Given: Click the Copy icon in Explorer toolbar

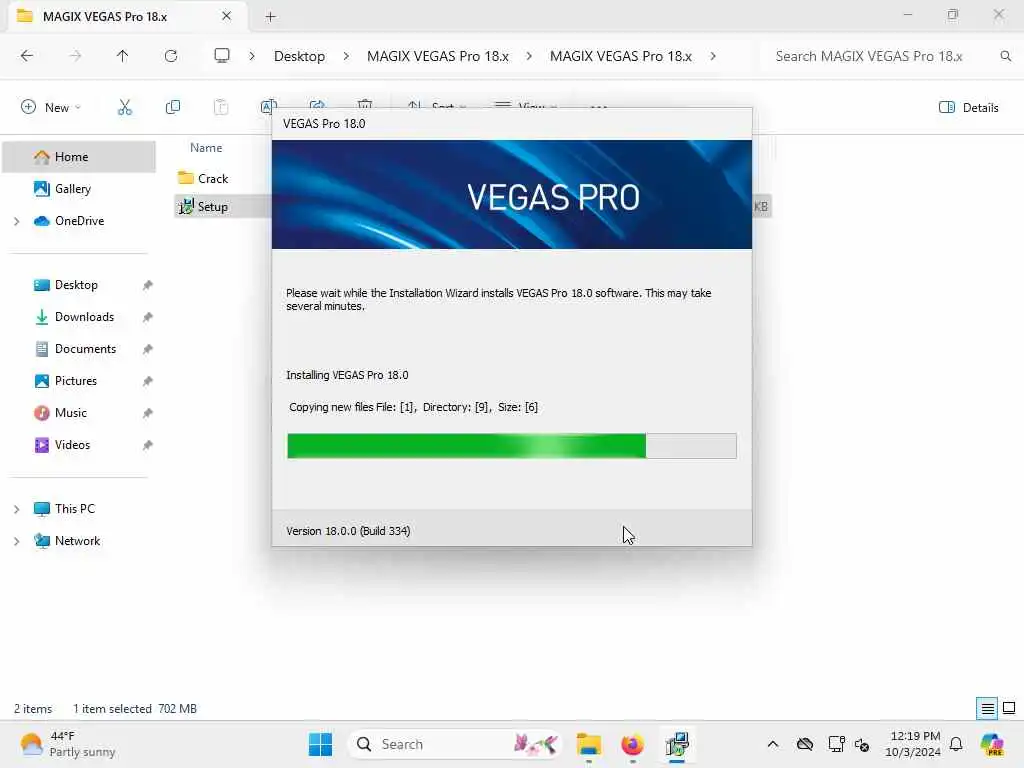Looking at the screenshot, I should (x=173, y=107).
